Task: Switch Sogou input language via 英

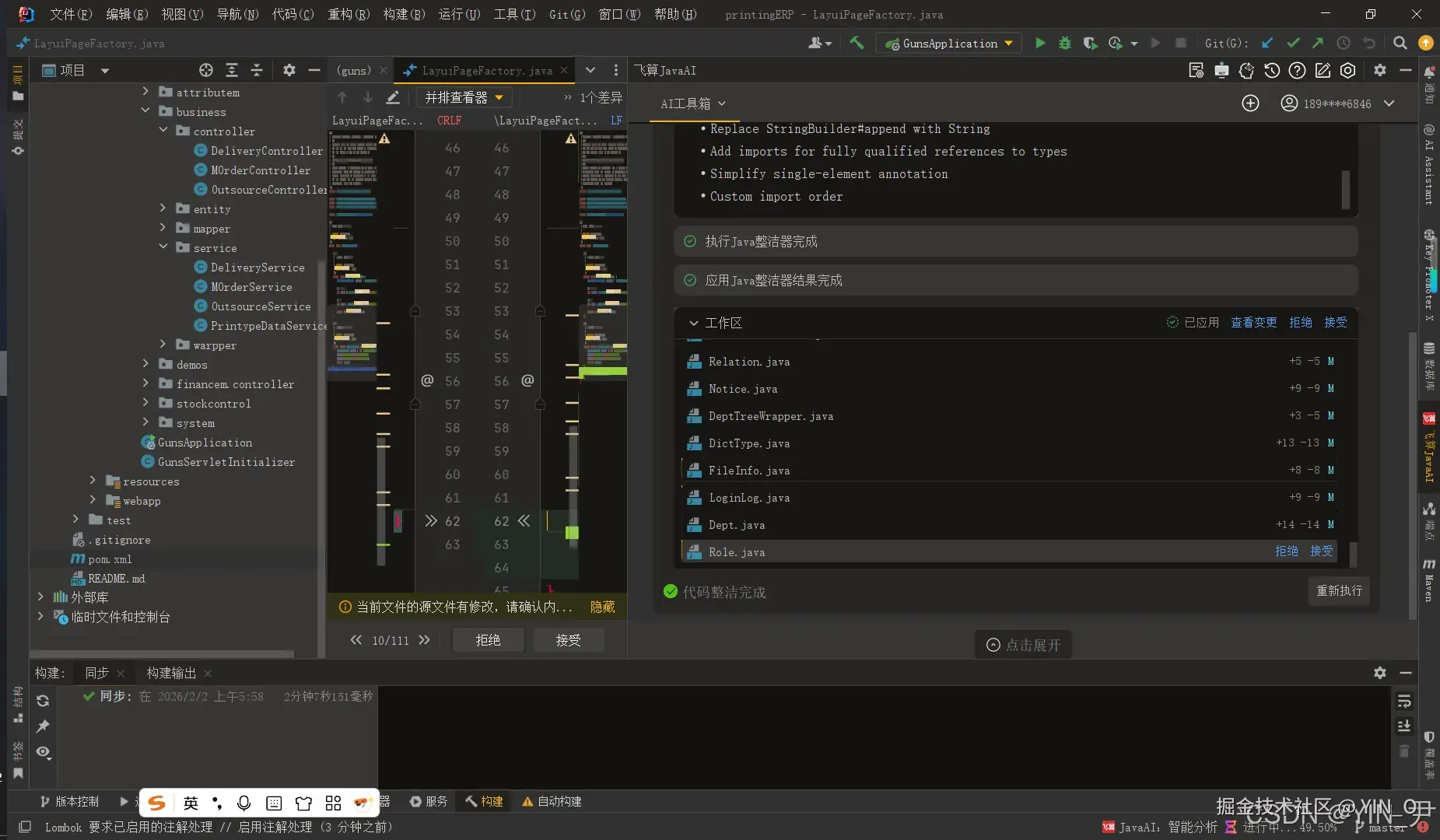Action: click(191, 803)
